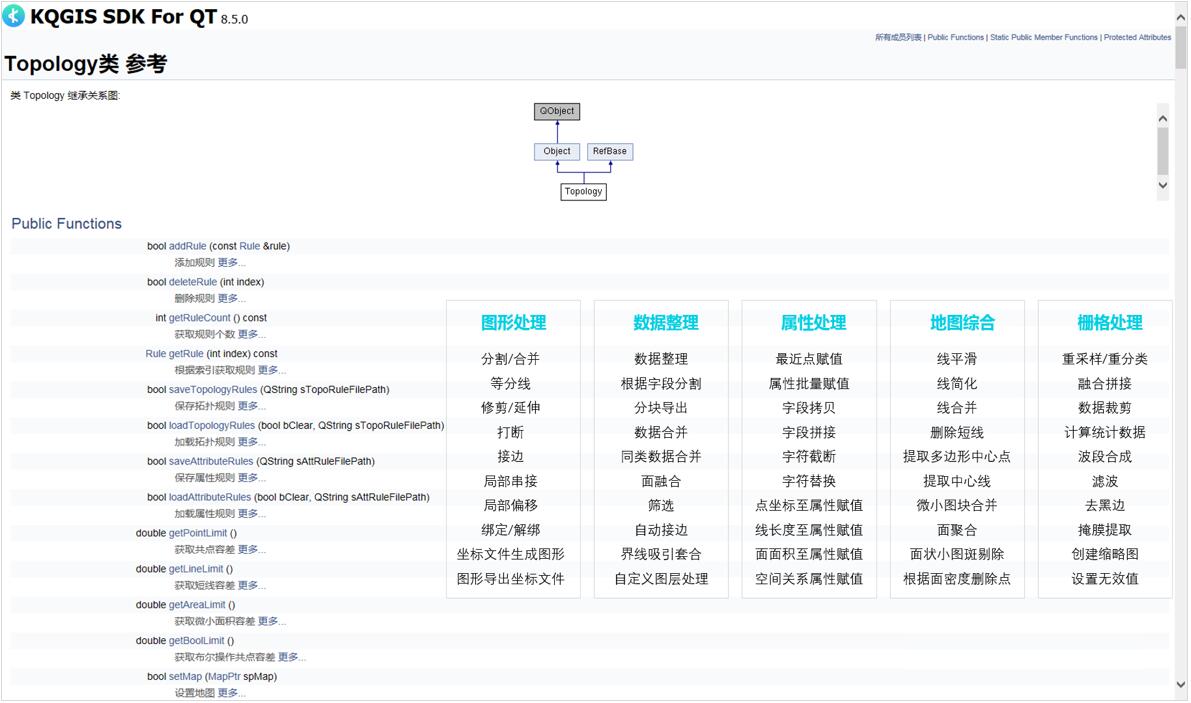Choose 线平滑 under 地图综合 menu
This screenshot has width=1191, height=703.
(956, 359)
